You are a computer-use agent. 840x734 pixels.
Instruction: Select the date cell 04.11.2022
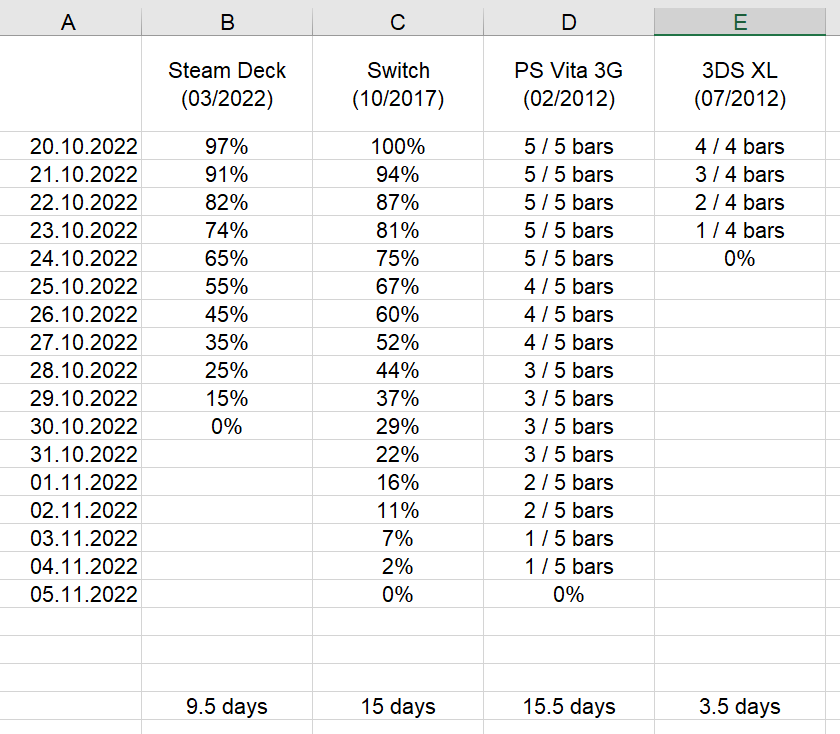click(70, 566)
